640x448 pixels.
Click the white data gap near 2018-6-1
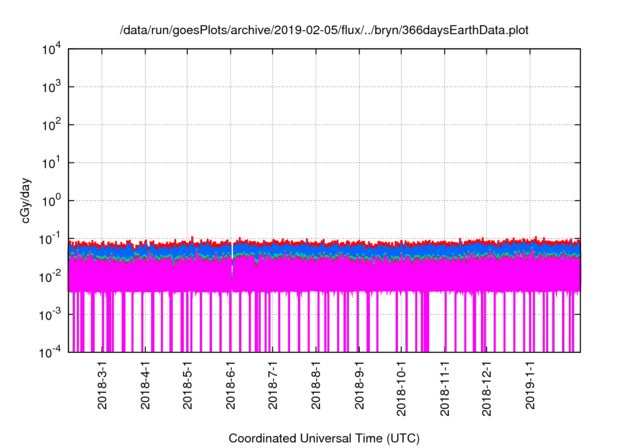click(233, 260)
